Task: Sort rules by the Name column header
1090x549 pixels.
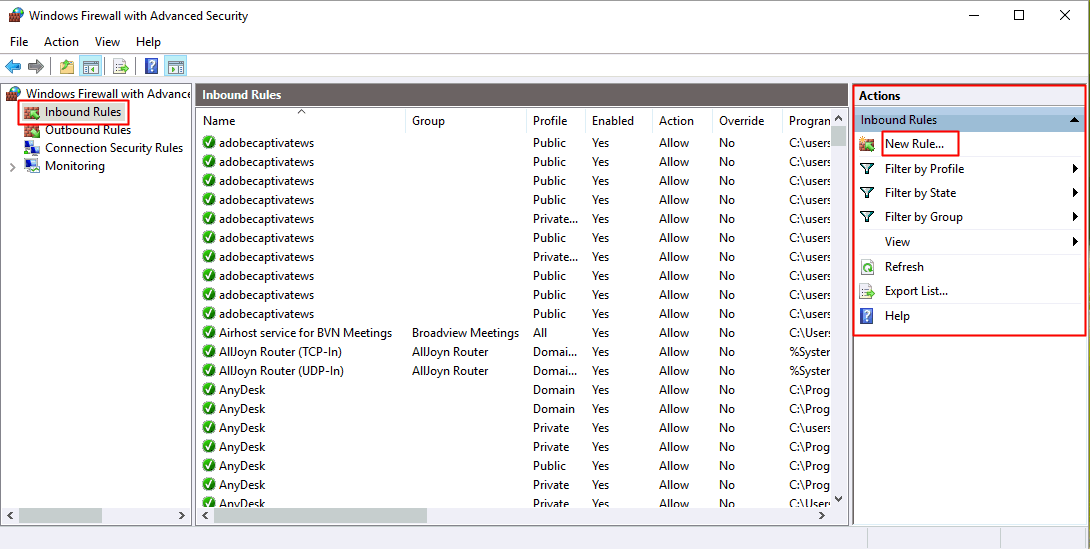Action: pos(301,121)
